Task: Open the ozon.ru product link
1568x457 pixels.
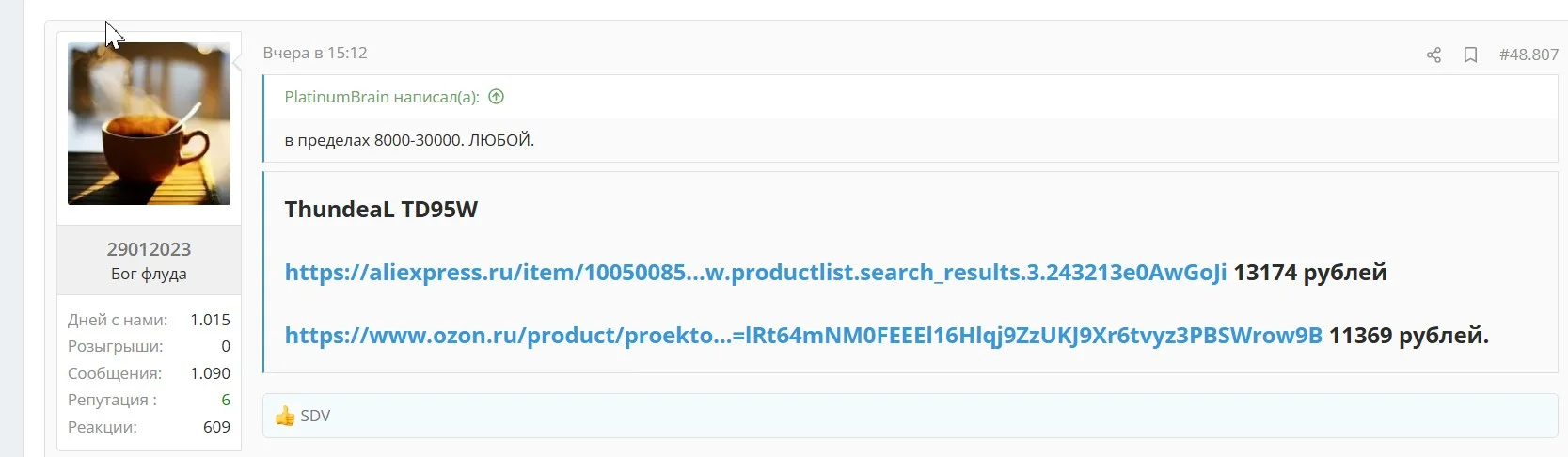Action: [x=803, y=335]
